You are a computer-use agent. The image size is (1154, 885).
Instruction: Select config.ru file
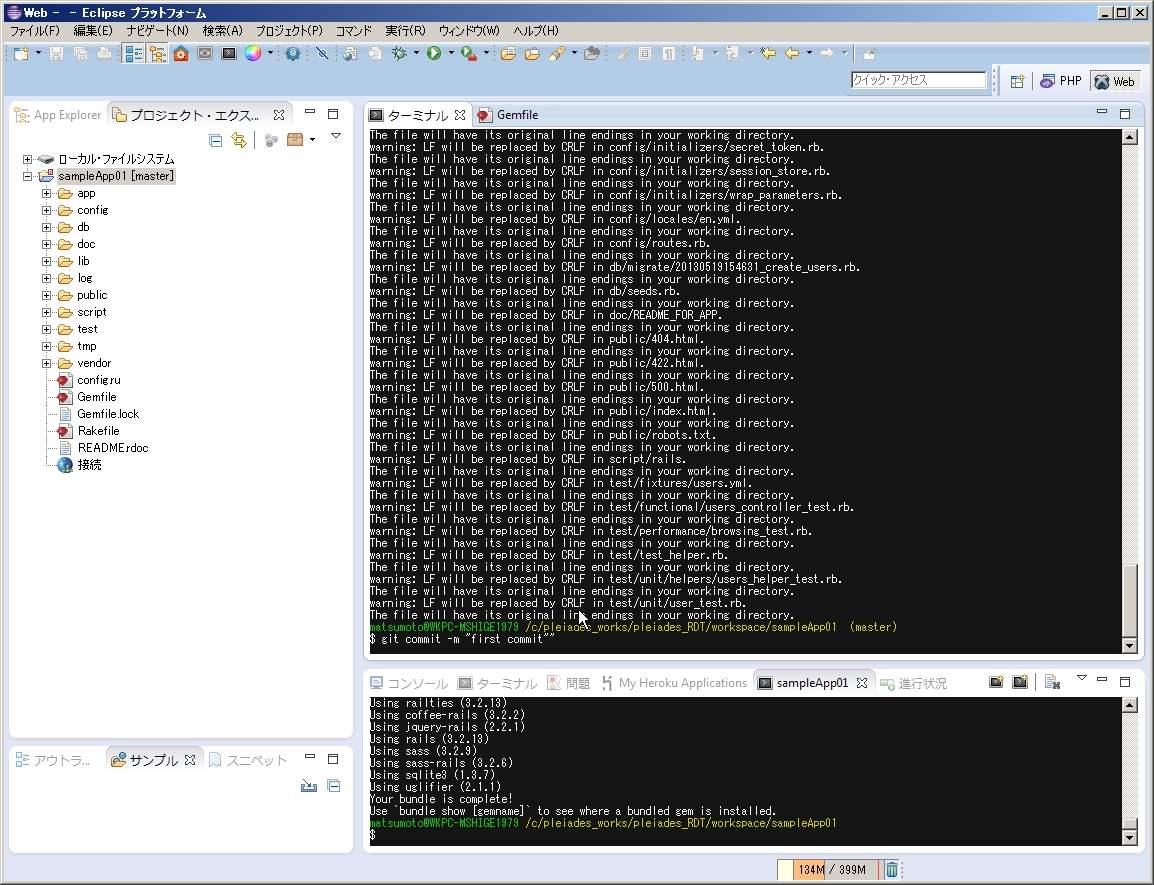click(99, 380)
